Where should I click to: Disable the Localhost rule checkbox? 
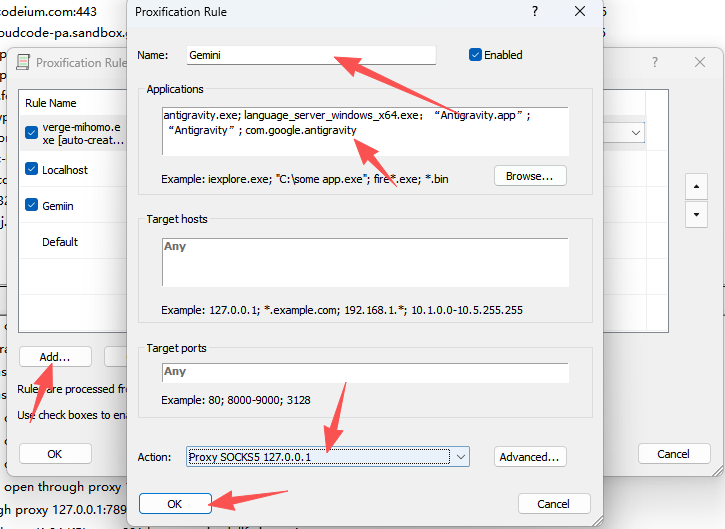pos(32,170)
